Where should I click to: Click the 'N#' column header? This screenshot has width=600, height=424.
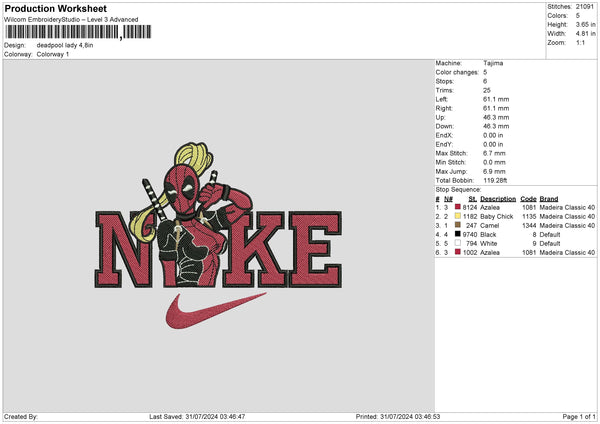(x=448, y=199)
